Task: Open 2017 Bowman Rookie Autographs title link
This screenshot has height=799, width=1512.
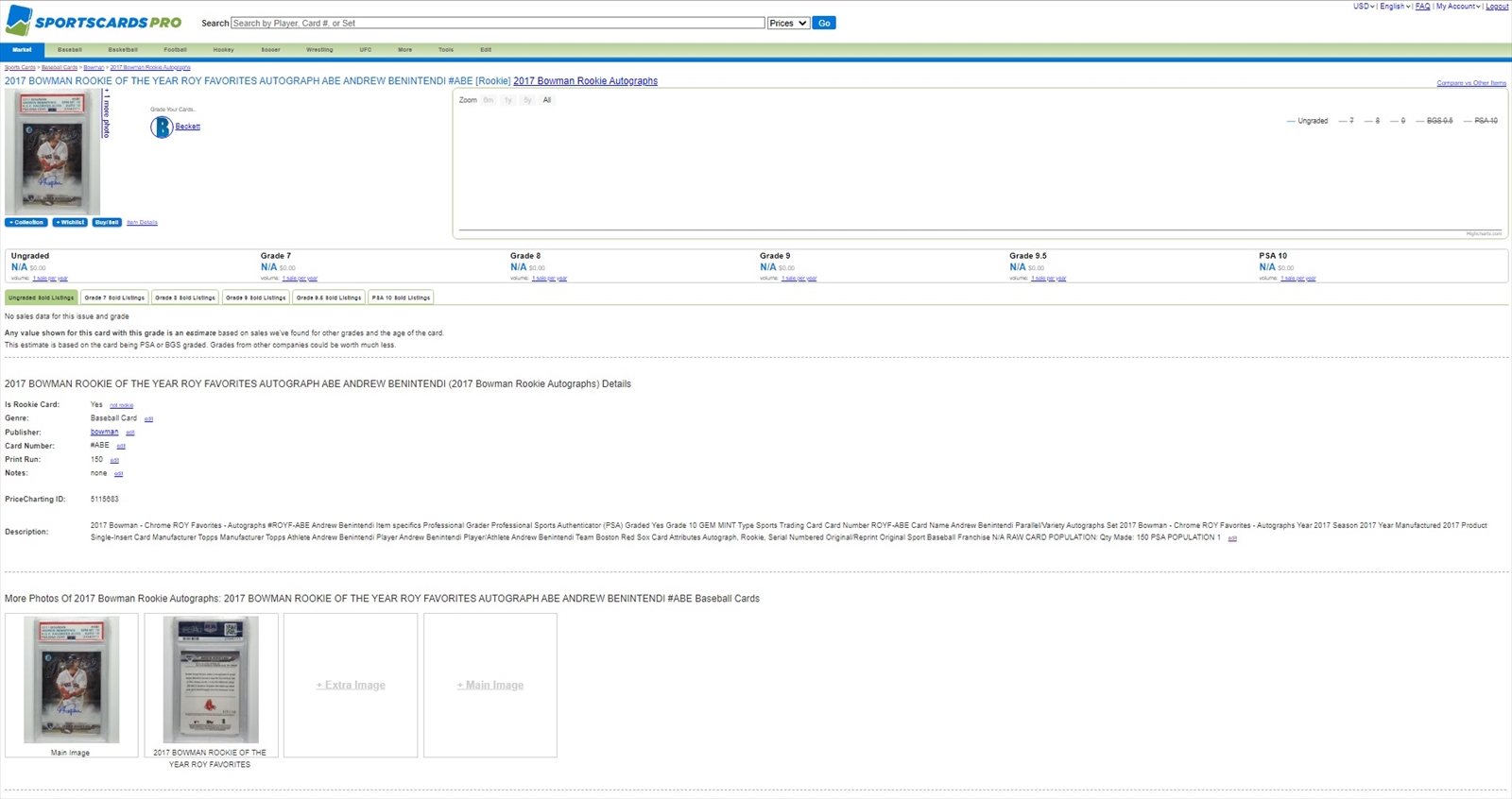Action: 585,81
